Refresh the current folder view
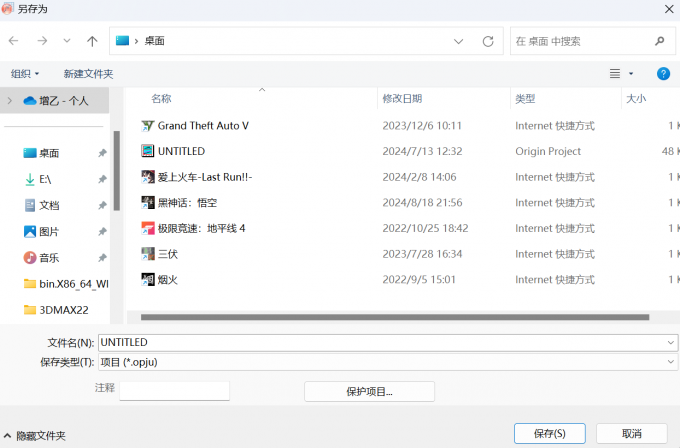Viewport: 680px width, 448px height. tap(488, 41)
